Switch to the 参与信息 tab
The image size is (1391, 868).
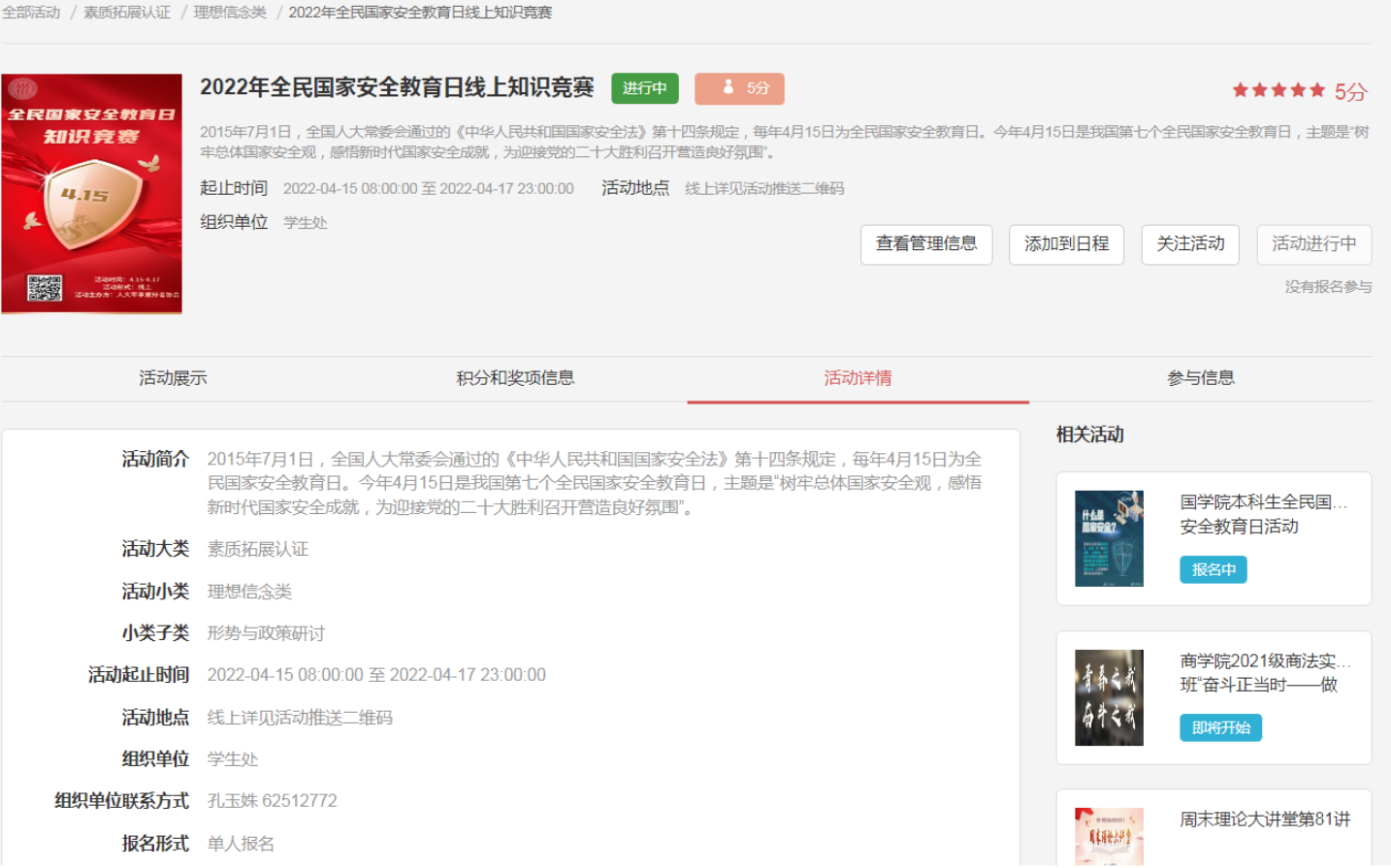pyautogui.click(x=1201, y=378)
